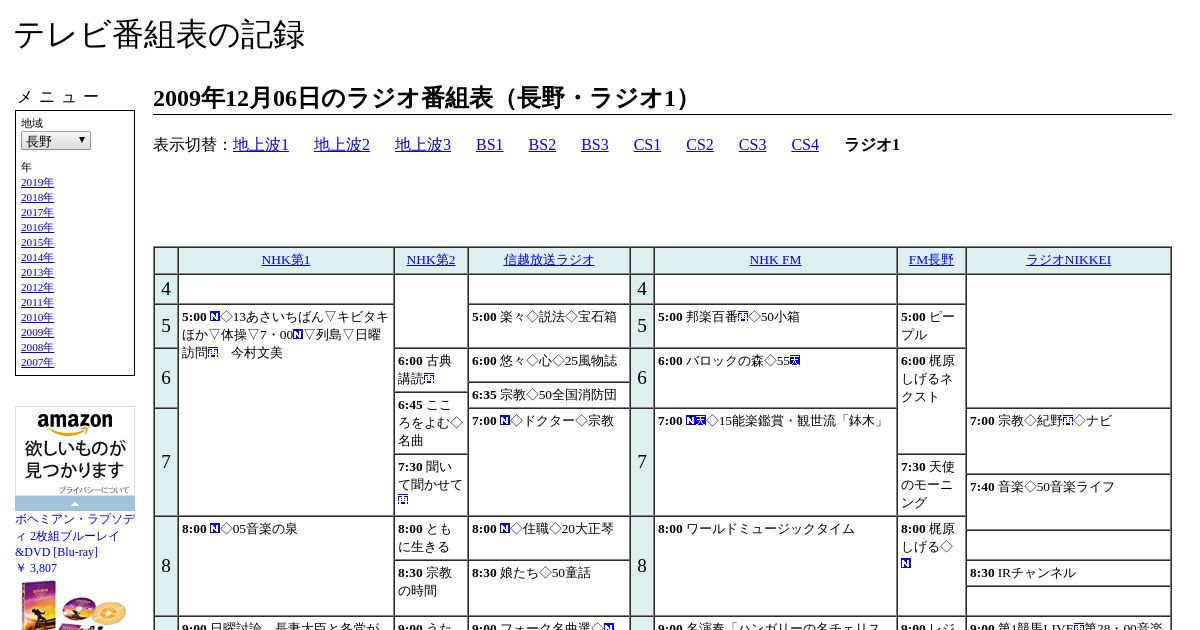
Task: Select the 8:30 IRチャンネル program cell
Action: pyautogui.click(x=1068, y=573)
